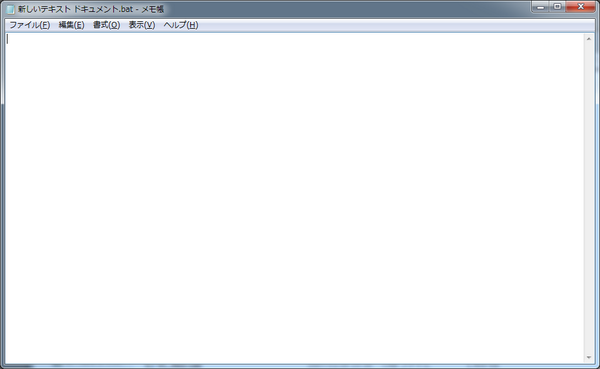Click the vertical scrollbar up arrow
The image size is (600, 369).
coord(589,39)
